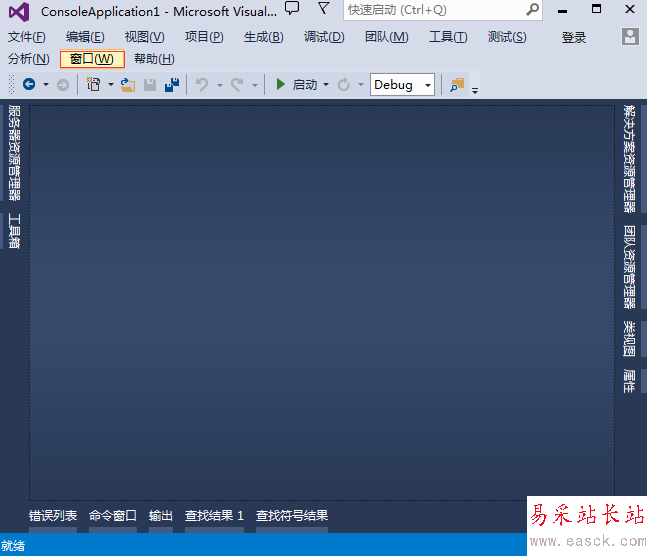Open the 文件(F) menu

pos(26,37)
